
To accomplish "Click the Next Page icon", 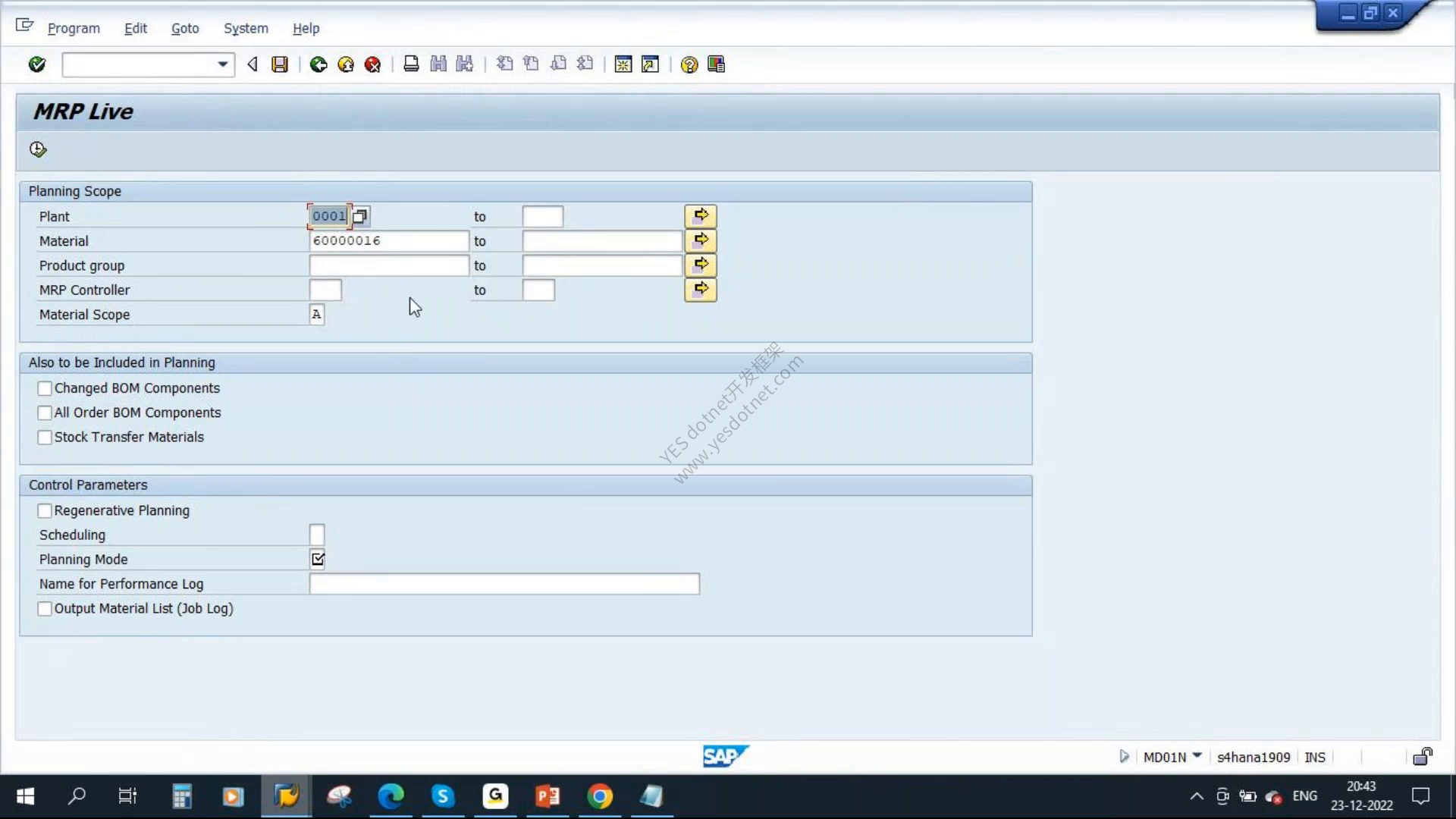I will coord(558,64).
